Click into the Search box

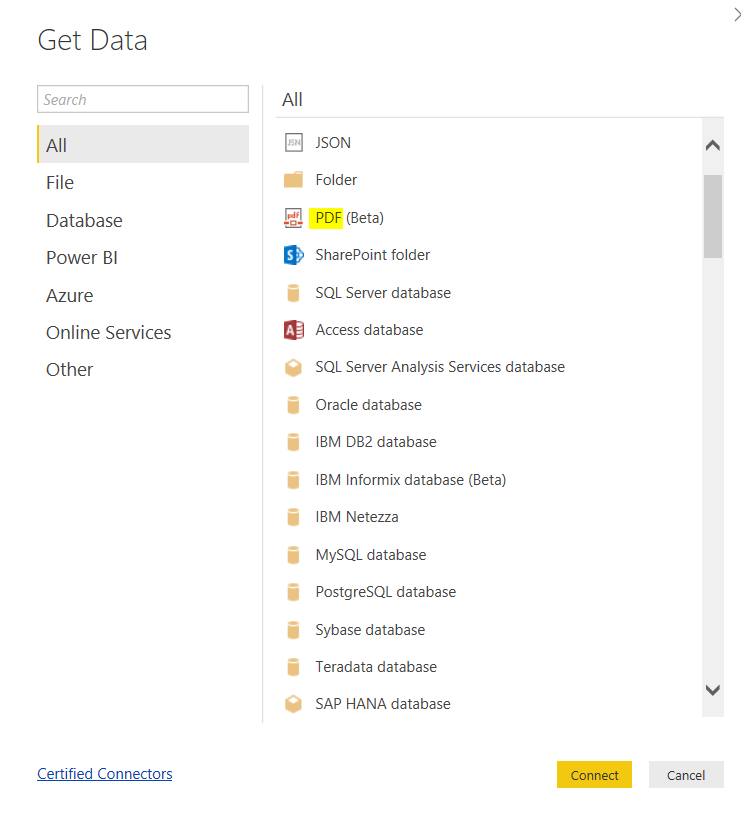click(x=143, y=99)
